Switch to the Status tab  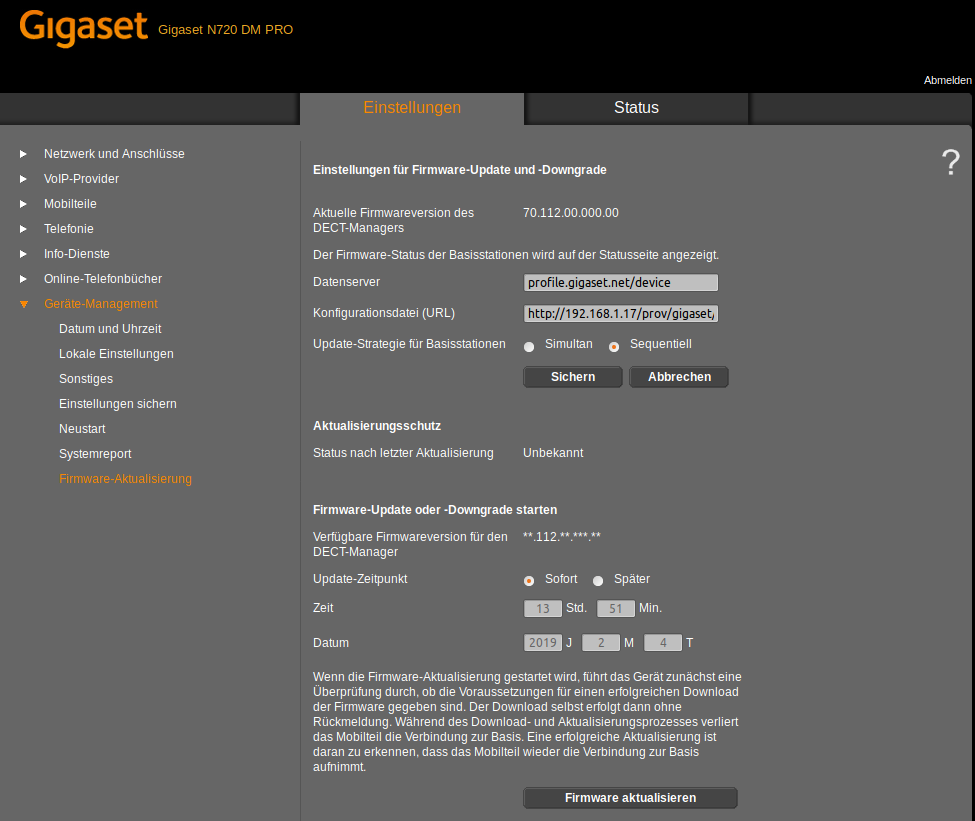point(636,108)
